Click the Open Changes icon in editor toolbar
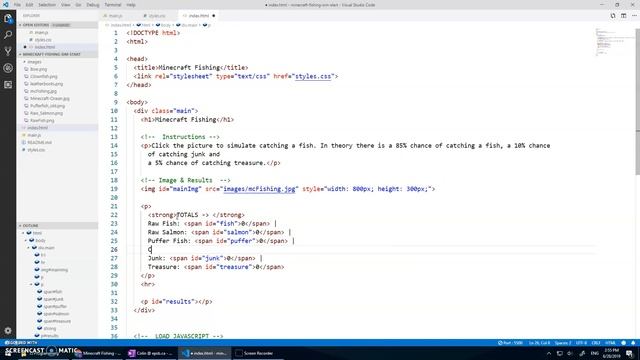Viewport: 640px width, 360px height. [x=613, y=16]
